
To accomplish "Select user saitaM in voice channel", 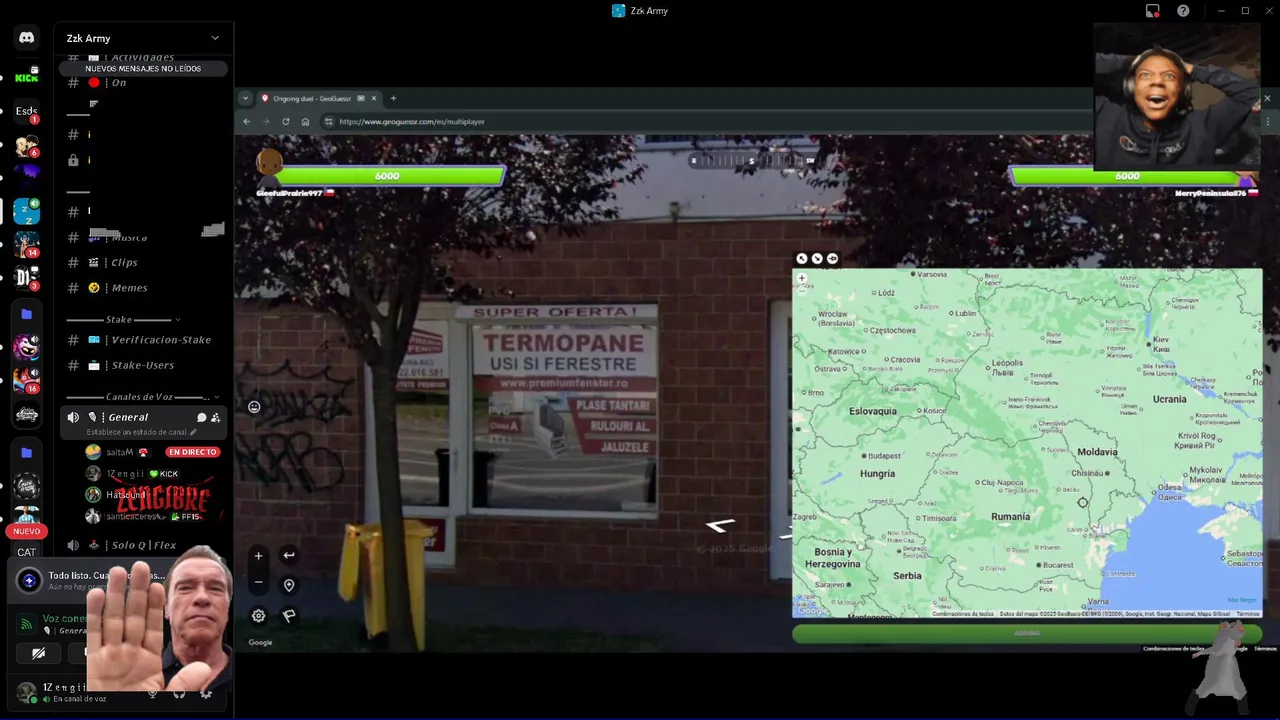I will tap(120, 452).
